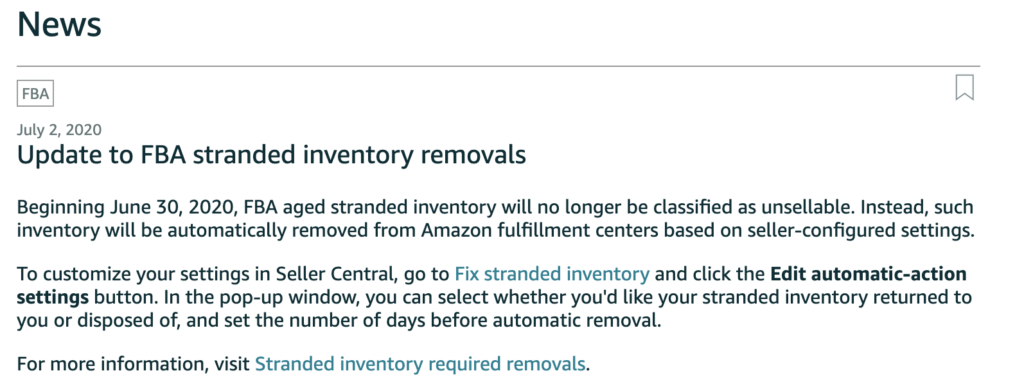The width and height of the screenshot is (1024, 391).
Task: Click the FBA category tag
Action: tap(35, 94)
